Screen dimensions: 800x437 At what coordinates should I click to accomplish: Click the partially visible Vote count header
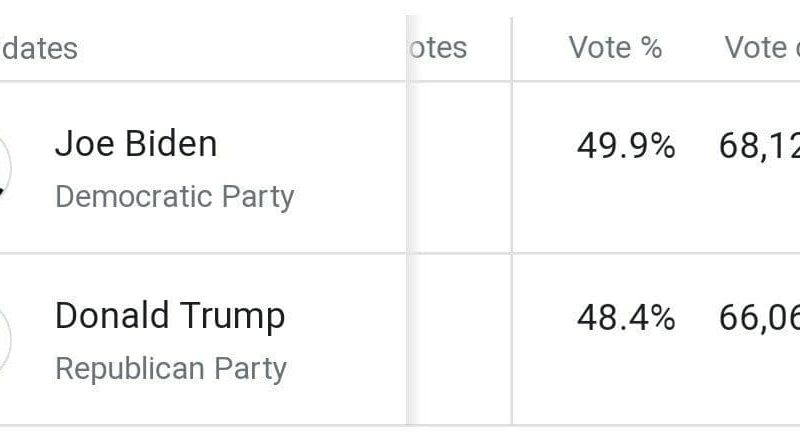762,48
